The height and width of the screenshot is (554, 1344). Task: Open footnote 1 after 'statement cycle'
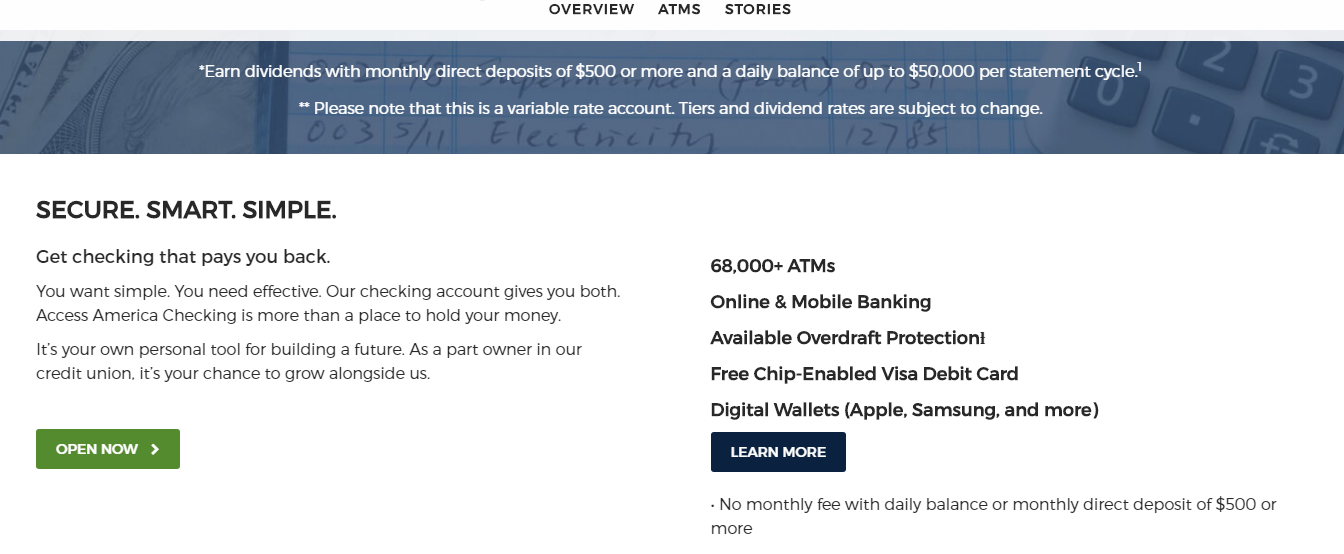click(x=1139, y=66)
